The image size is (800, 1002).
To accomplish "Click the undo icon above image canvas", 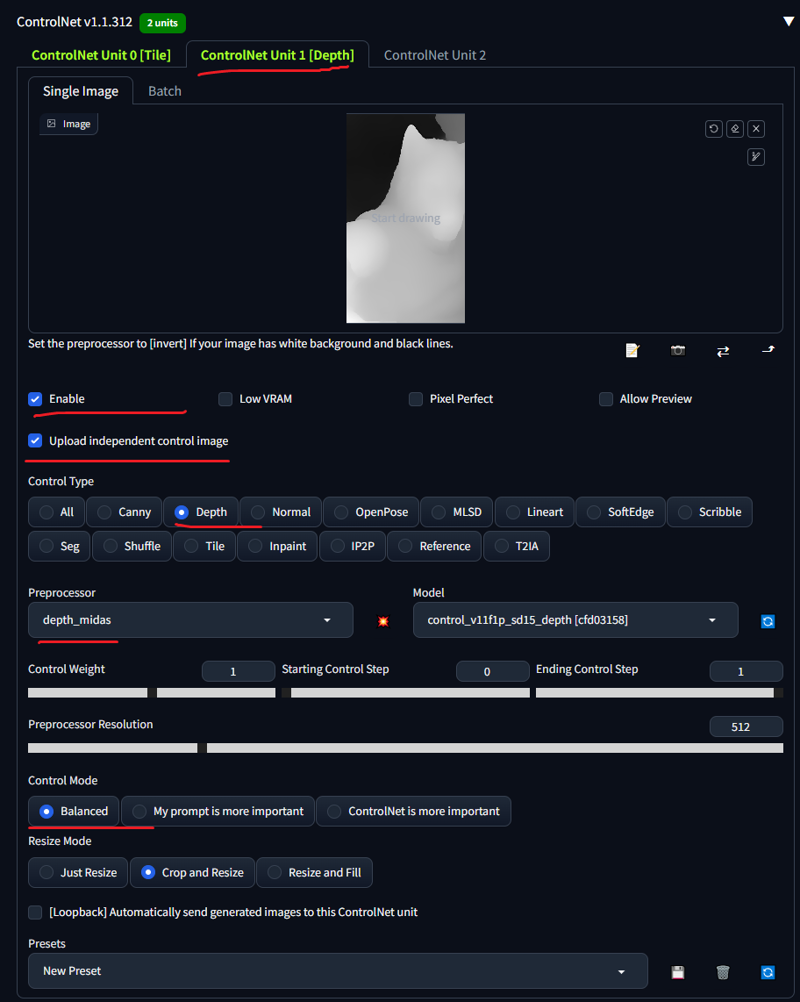I will tap(714, 128).
